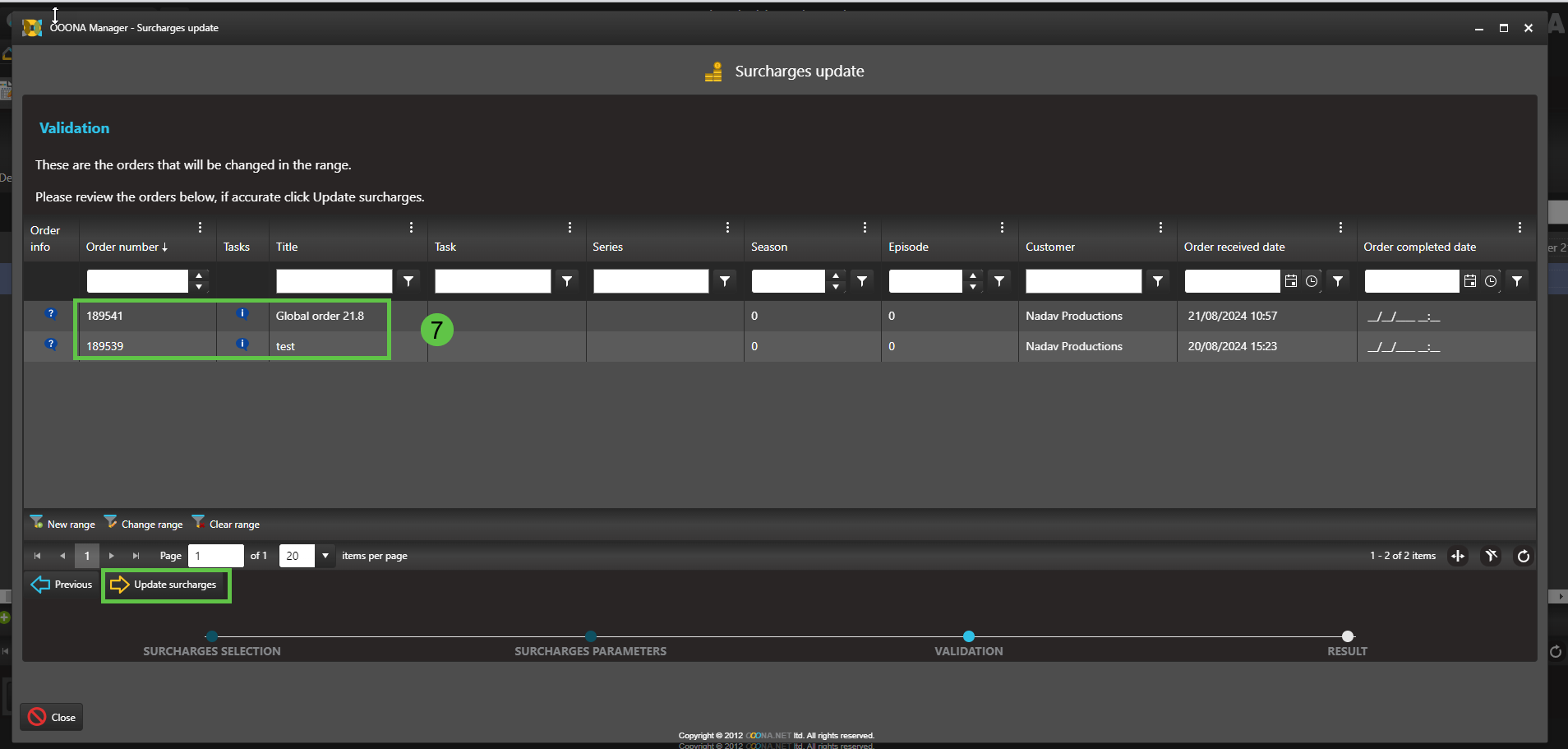The image size is (1568, 749).
Task: Click Clear range in the toolbar
Action: pyautogui.click(x=226, y=524)
